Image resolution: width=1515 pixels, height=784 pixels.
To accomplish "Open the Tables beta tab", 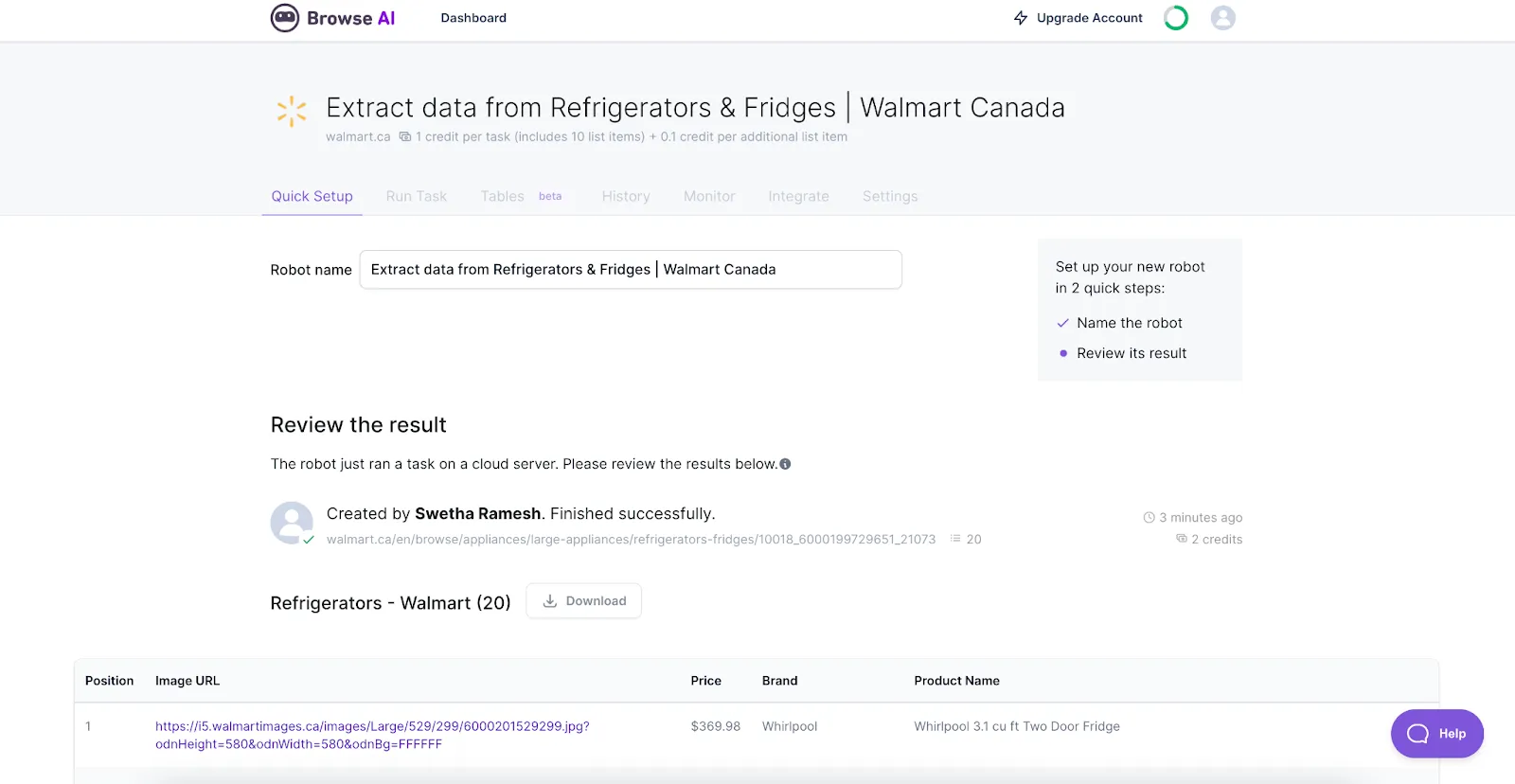I will [x=521, y=196].
